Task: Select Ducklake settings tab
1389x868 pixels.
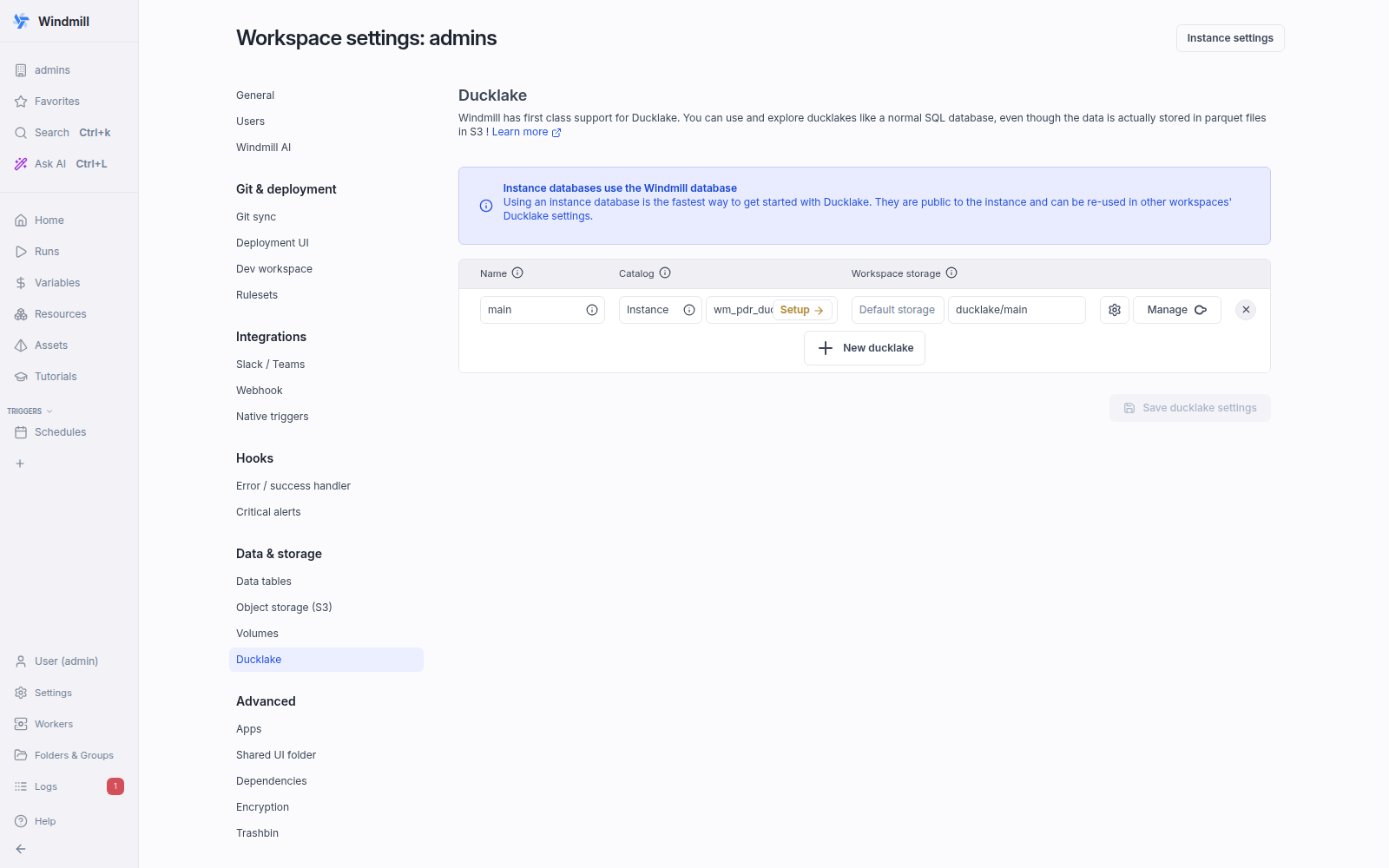Action: pyautogui.click(x=326, y=660)
